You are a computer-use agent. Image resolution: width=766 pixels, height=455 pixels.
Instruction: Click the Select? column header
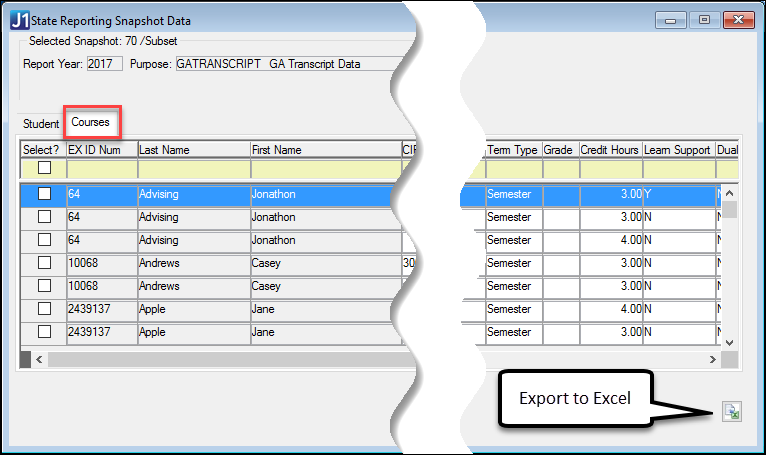click(43, 150)
